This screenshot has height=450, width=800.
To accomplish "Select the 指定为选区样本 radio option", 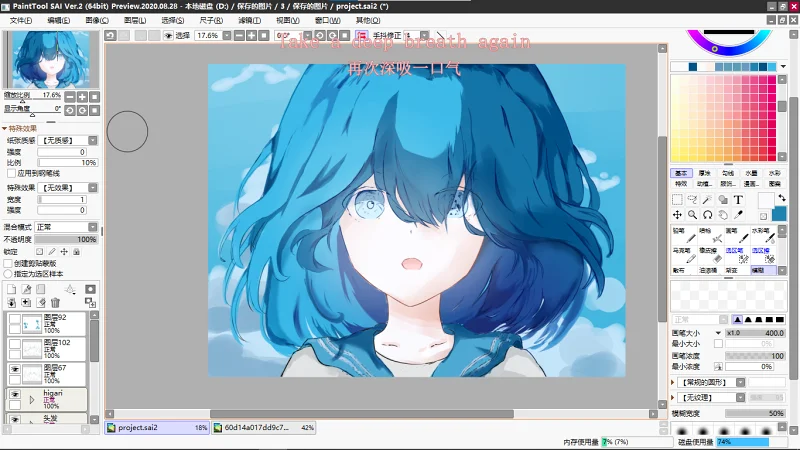I will click(x=8, y=274).
